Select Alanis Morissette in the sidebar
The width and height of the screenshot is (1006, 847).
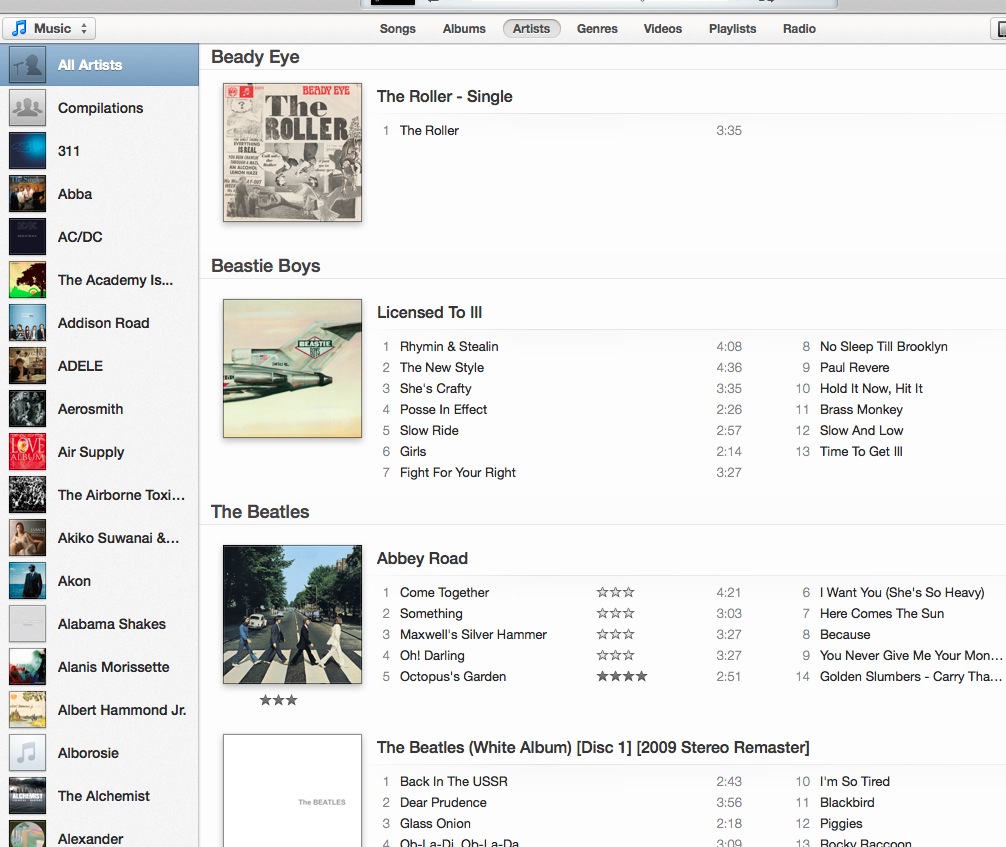[99, 667]
